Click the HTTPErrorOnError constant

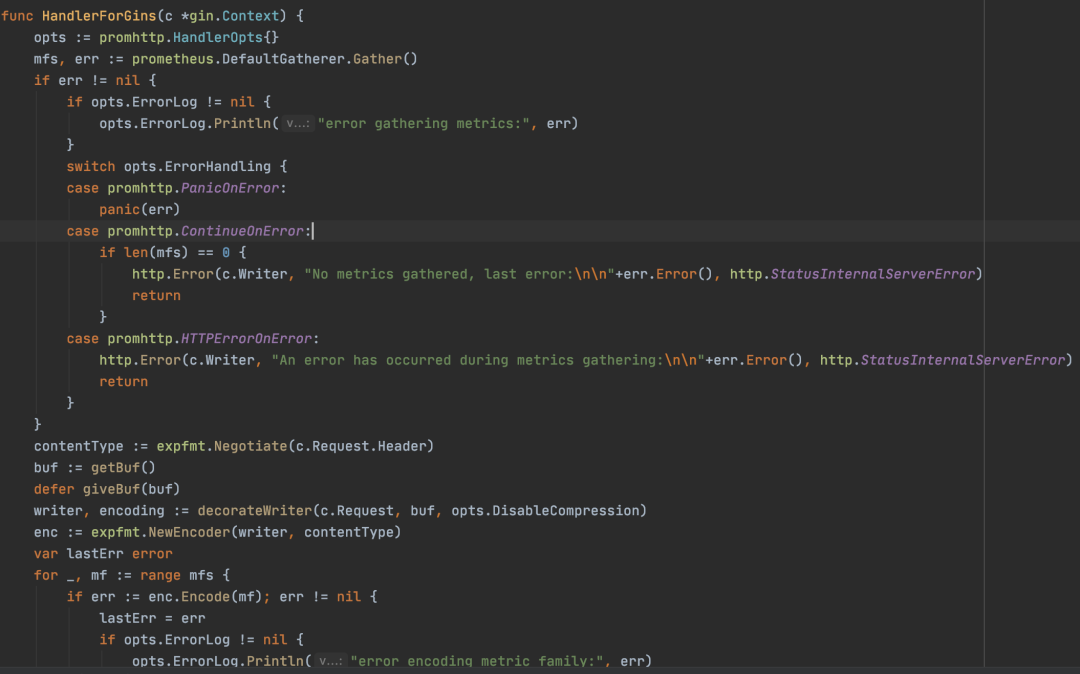pos(247,339)
